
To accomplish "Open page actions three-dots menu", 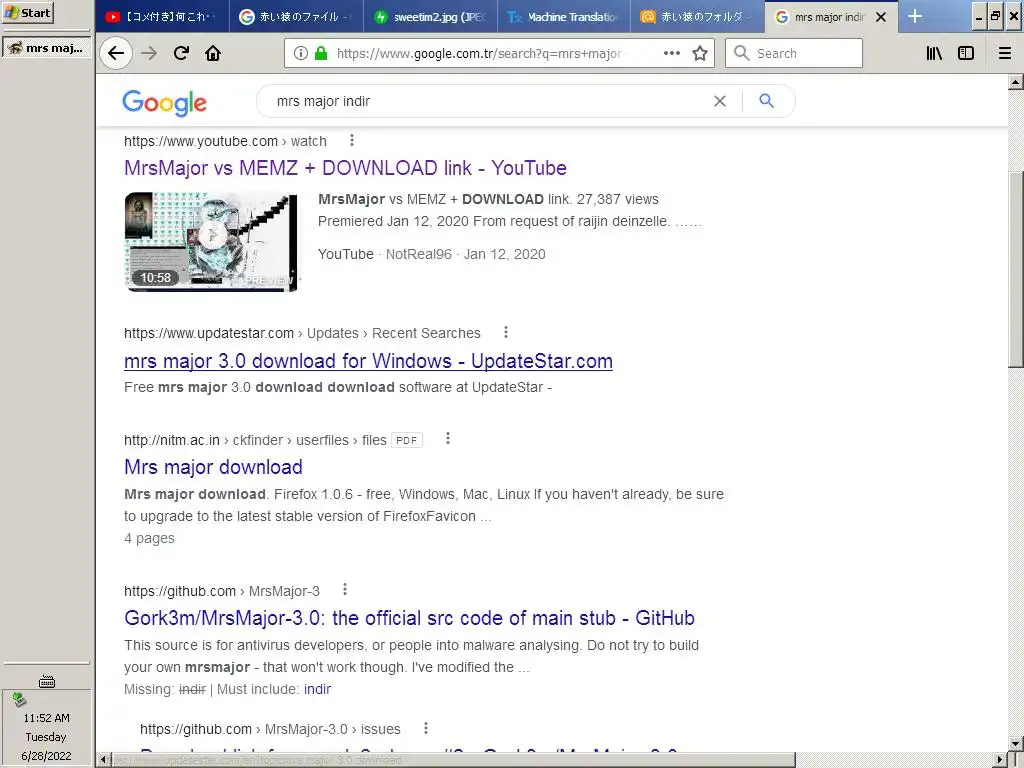I will coord(671,53).
